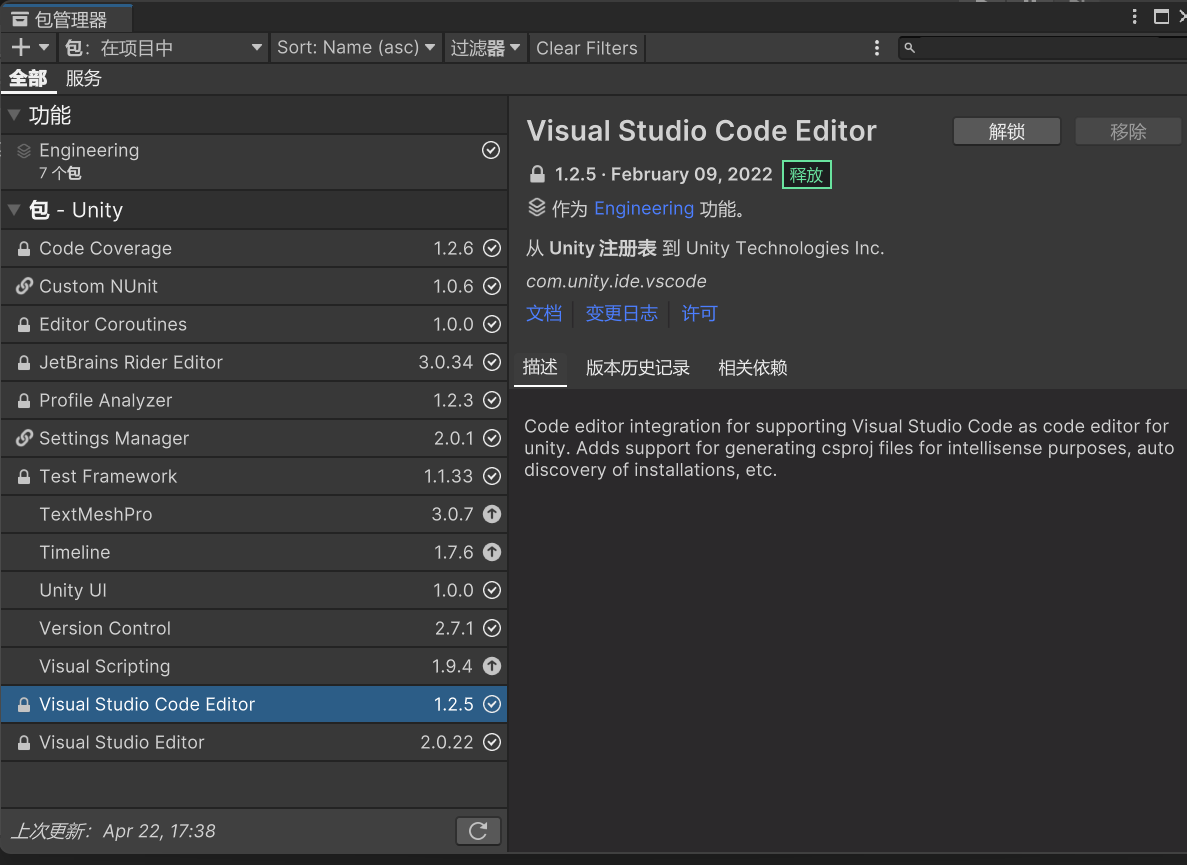This screenshot has height=865, width=1187.
Task: Switch to the 相关依赖 dependencies tab
Action: [752, 368]
